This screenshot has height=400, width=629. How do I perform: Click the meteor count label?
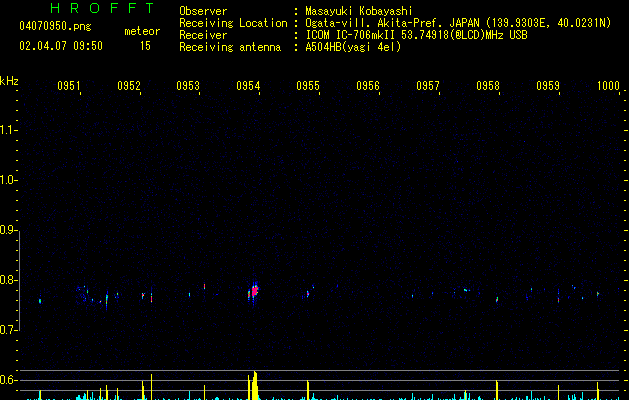pyautogui.click(x=142, y=31)
